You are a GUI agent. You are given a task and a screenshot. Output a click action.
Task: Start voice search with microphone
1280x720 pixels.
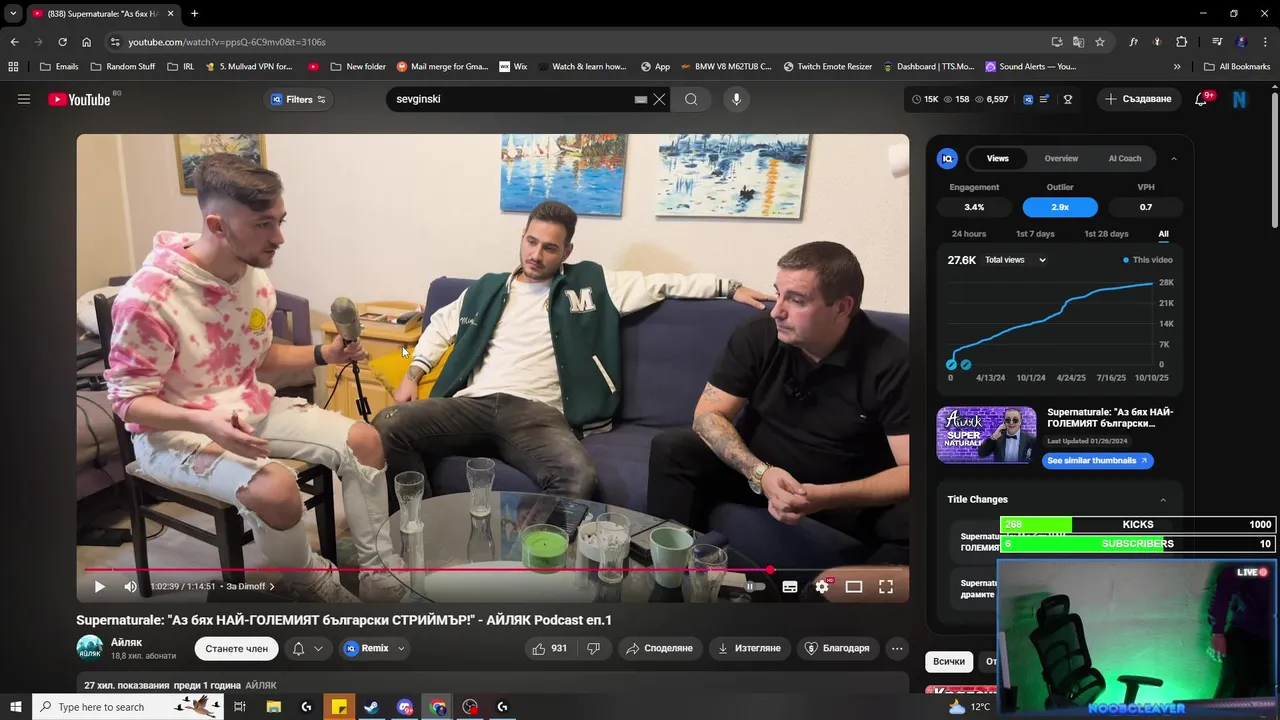coord(736,99)
